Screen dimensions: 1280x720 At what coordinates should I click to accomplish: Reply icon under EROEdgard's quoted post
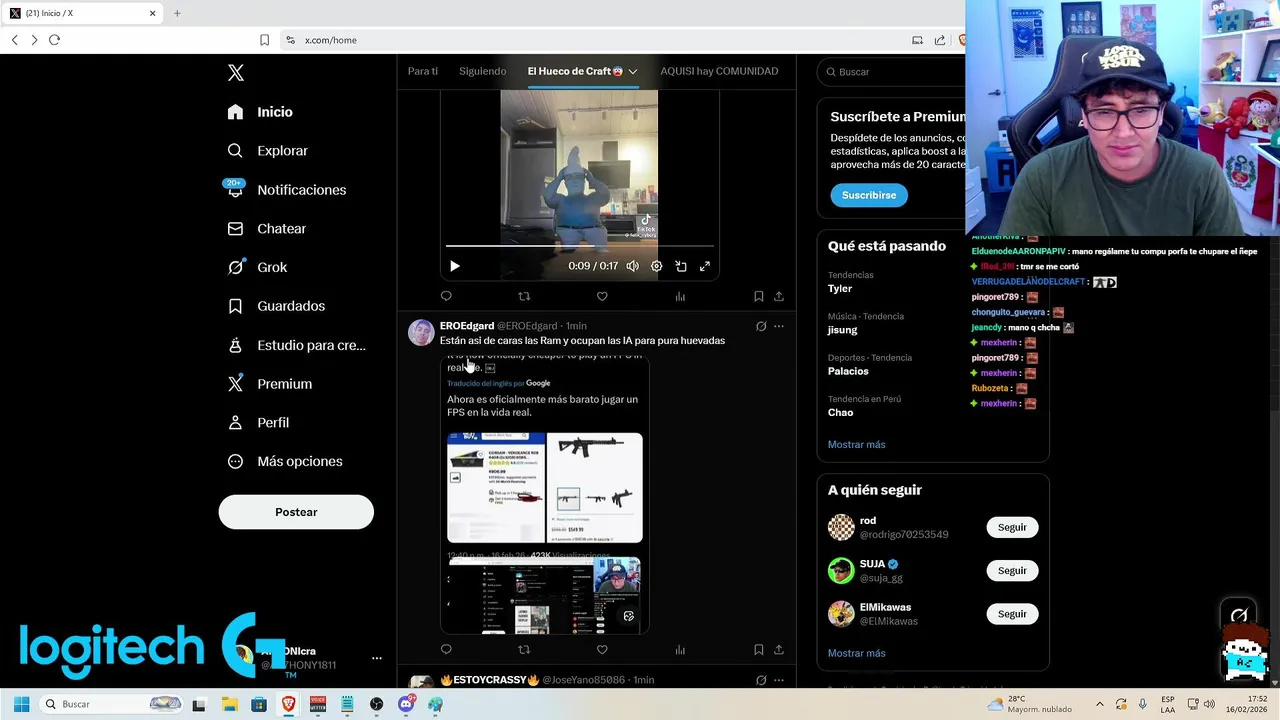(446, 650)
